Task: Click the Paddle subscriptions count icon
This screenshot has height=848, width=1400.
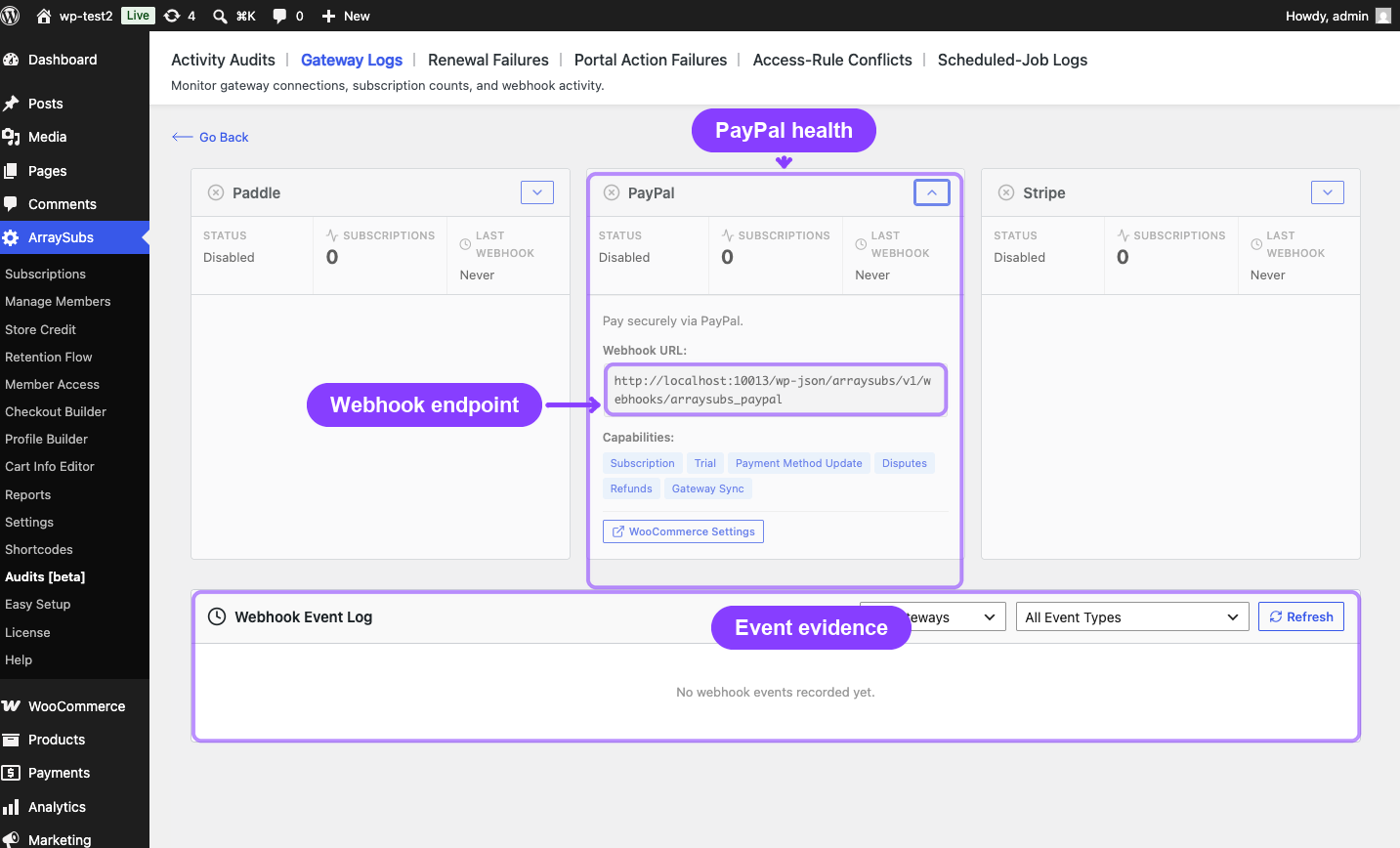Action: click(332, 235)
